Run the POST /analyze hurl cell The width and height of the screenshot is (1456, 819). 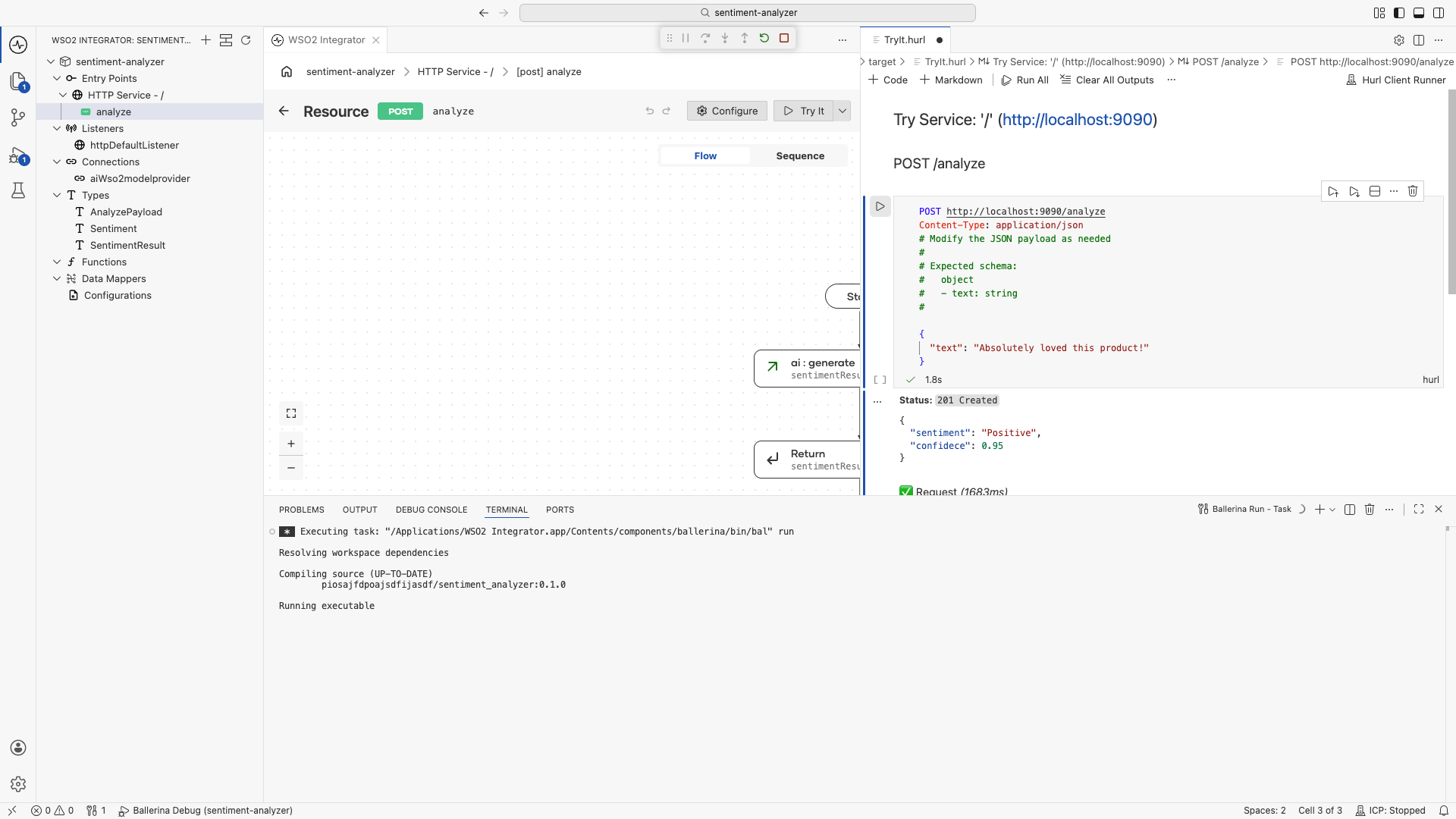(x=880, y=206)
